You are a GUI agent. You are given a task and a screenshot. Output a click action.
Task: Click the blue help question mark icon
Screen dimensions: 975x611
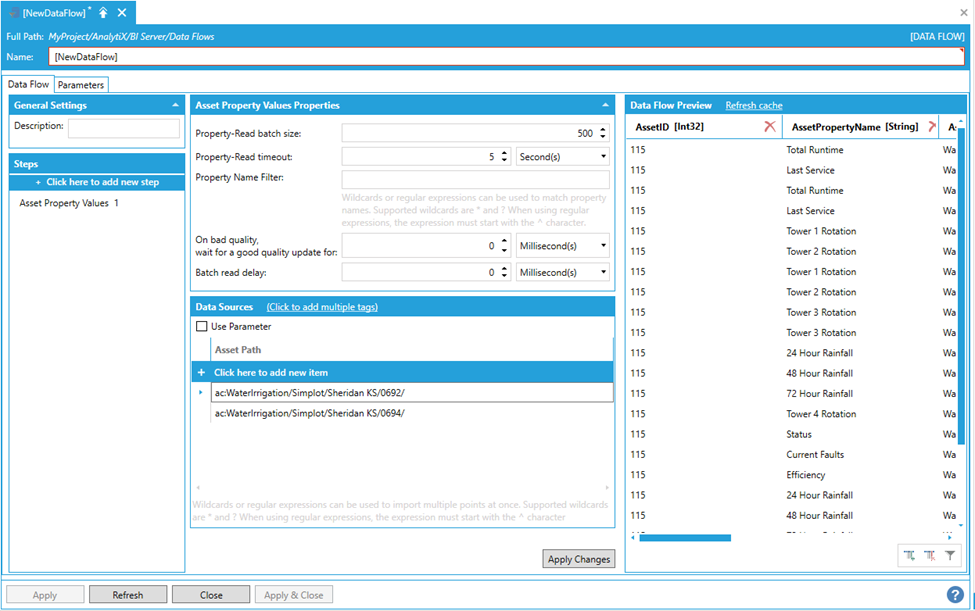click(x=955, y=594)
